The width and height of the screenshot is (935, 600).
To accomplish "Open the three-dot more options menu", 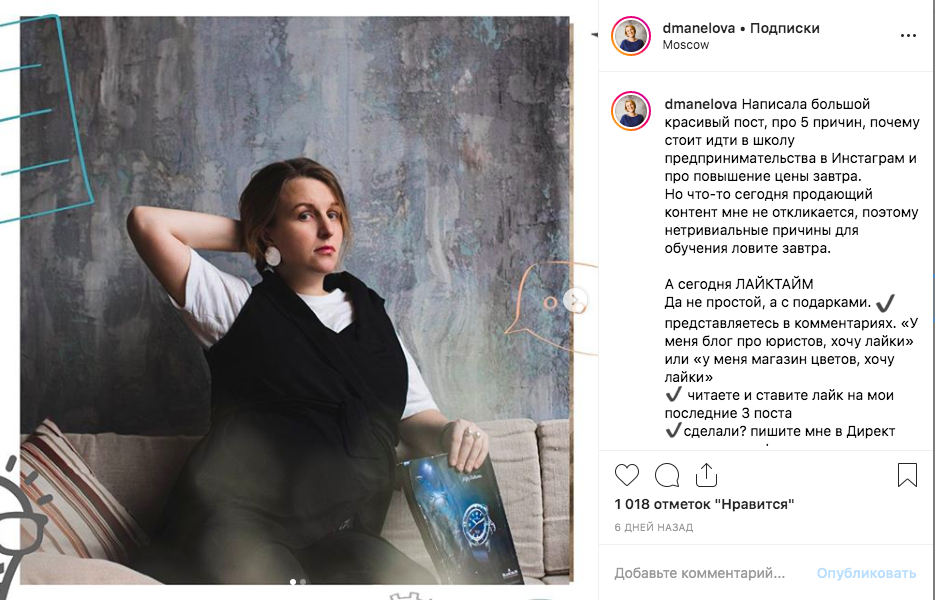I will 908,36.
